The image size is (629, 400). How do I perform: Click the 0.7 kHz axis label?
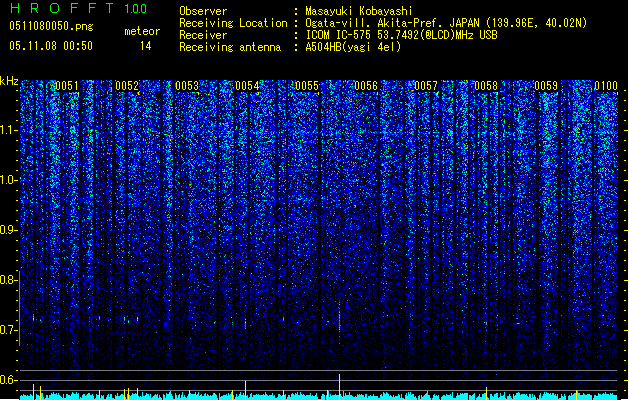[9, 330]
